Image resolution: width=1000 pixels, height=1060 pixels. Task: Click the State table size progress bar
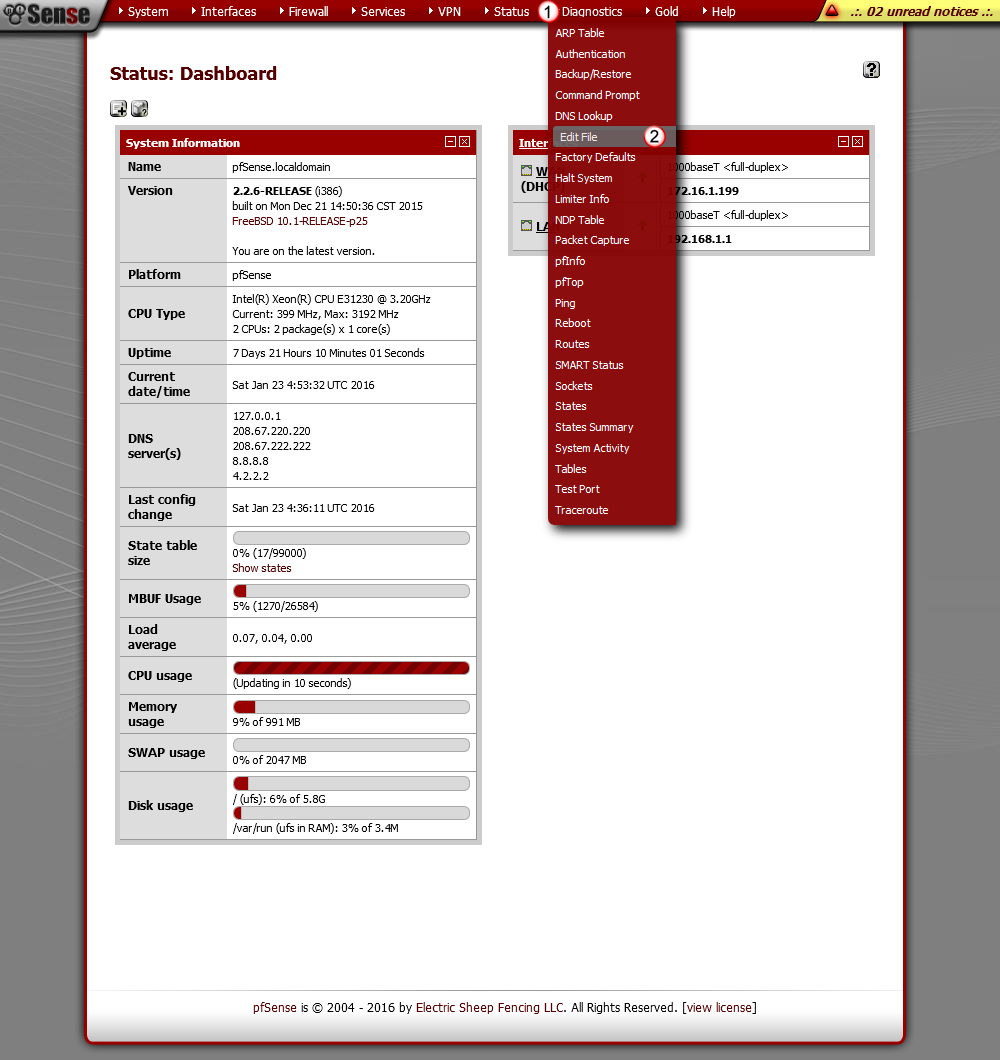coord(351,538)
